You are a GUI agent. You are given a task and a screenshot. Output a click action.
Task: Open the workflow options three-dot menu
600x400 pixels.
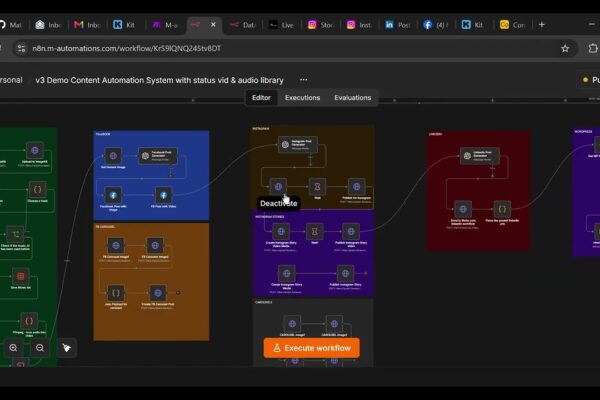pos(303,80)
